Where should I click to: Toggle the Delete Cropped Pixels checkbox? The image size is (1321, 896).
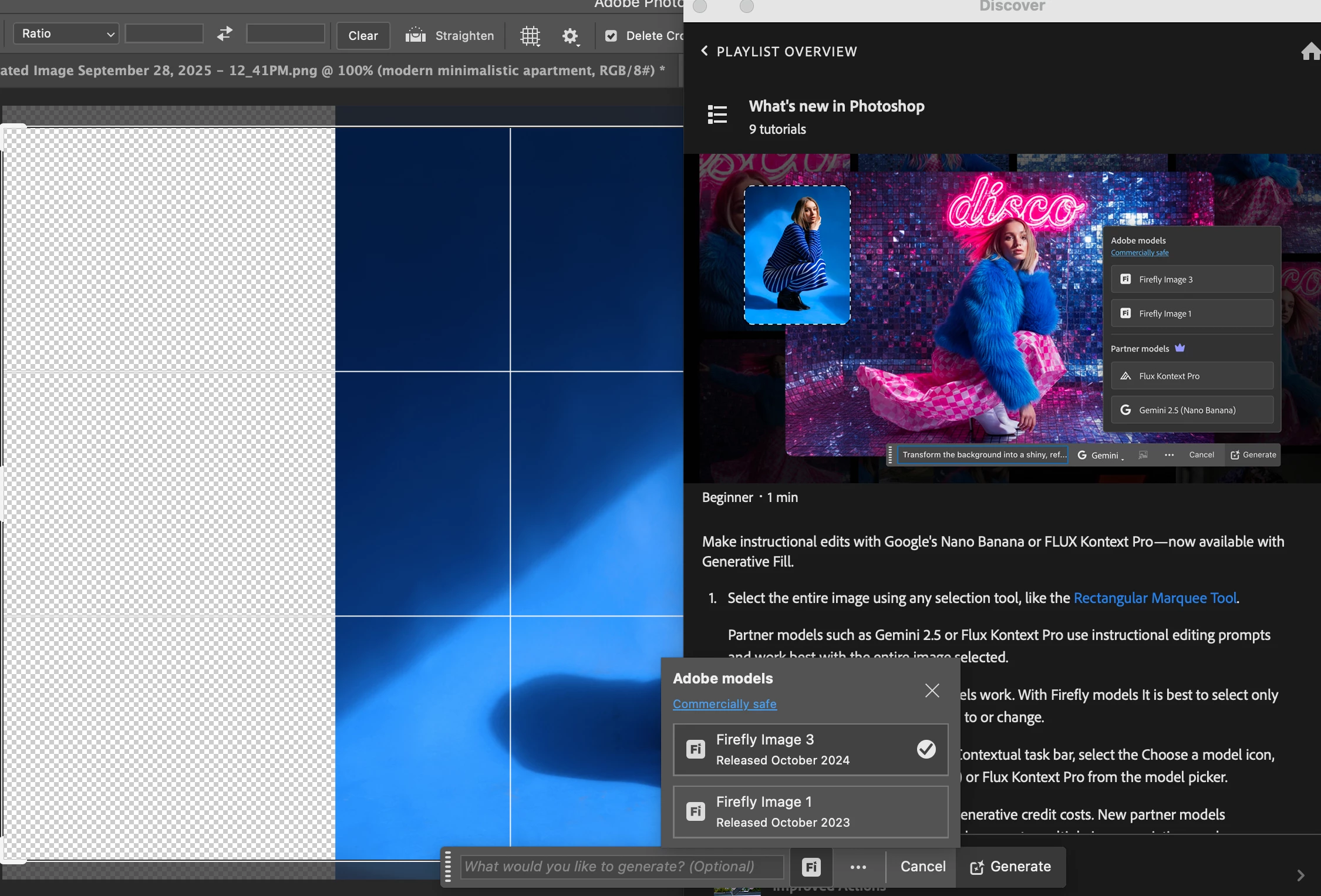[611, 36]
